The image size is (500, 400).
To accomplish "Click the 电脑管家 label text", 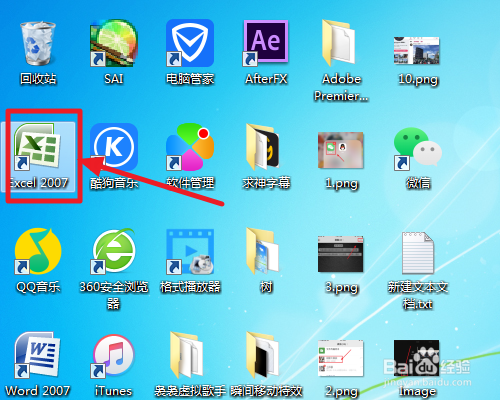I will [190, 79].
